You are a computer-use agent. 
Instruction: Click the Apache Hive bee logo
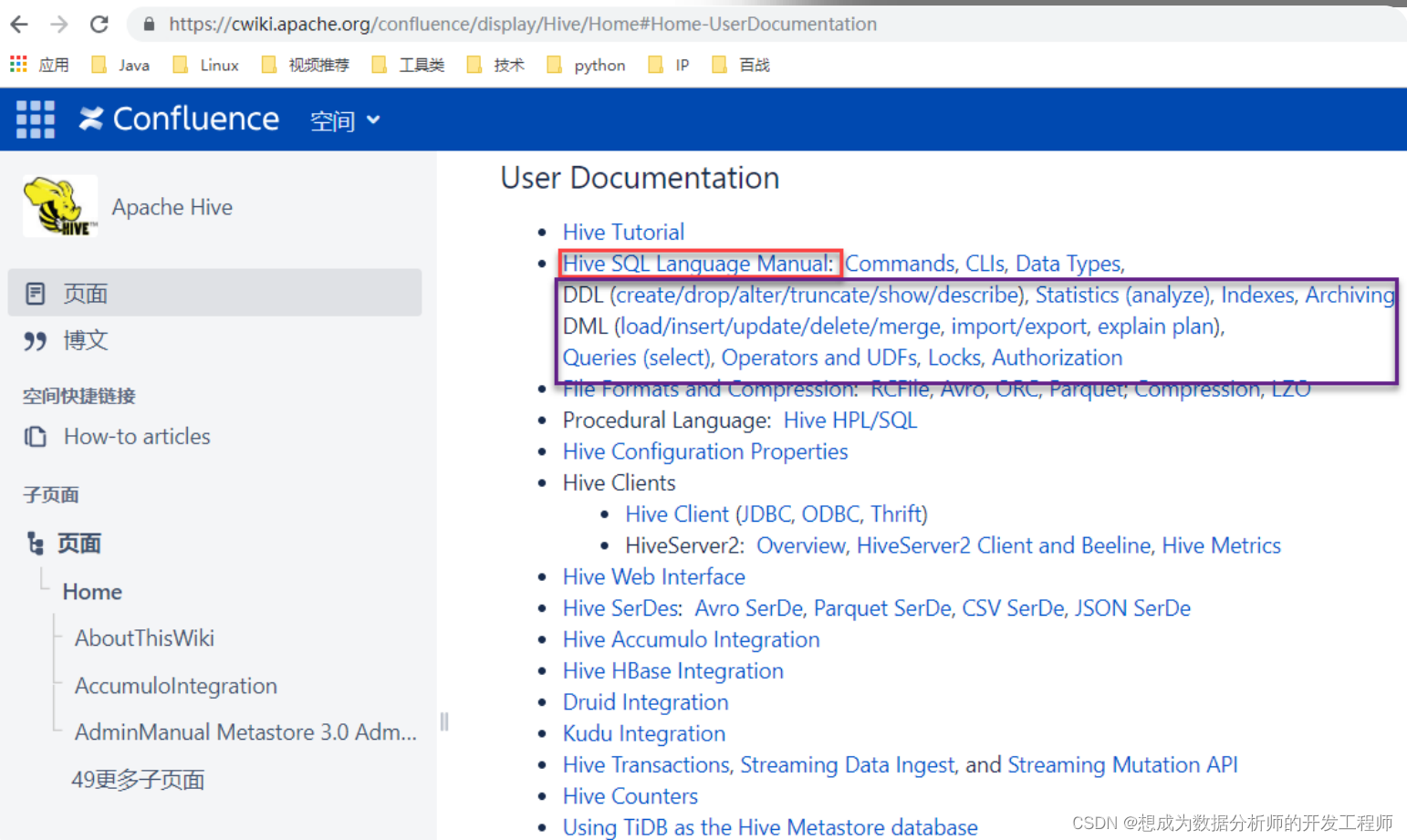pos(60,206)
